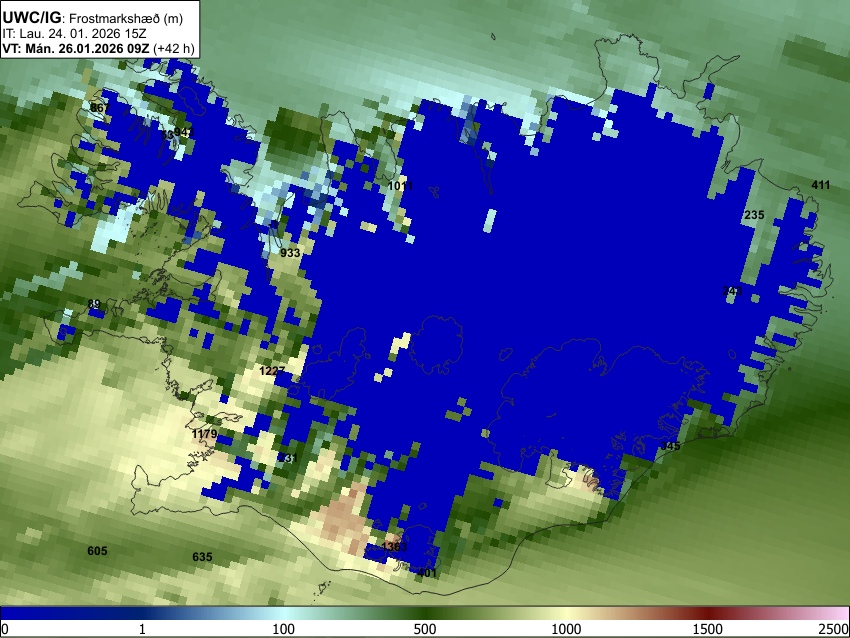Click the map value "235"
The width and height of the screenshot is (850, 638).
click(754, 215)
